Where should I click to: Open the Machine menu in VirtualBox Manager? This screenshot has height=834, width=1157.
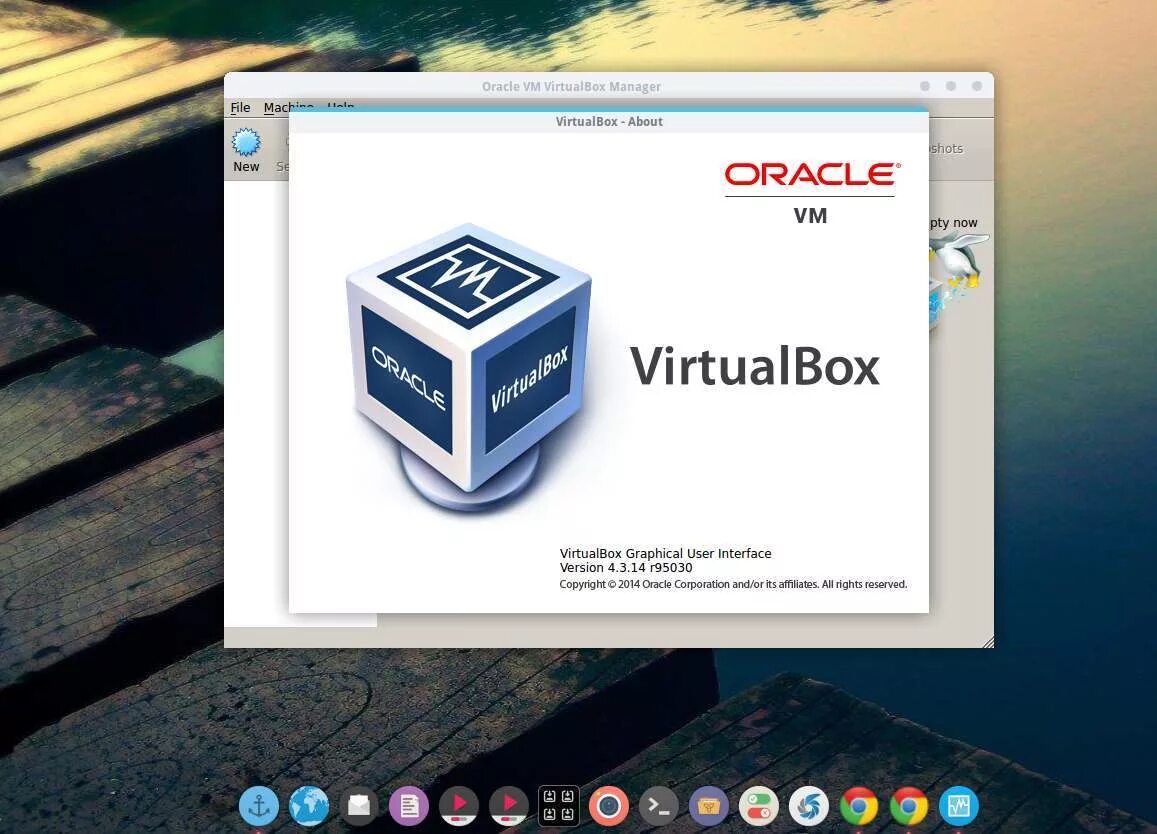(x=288, y=108)
